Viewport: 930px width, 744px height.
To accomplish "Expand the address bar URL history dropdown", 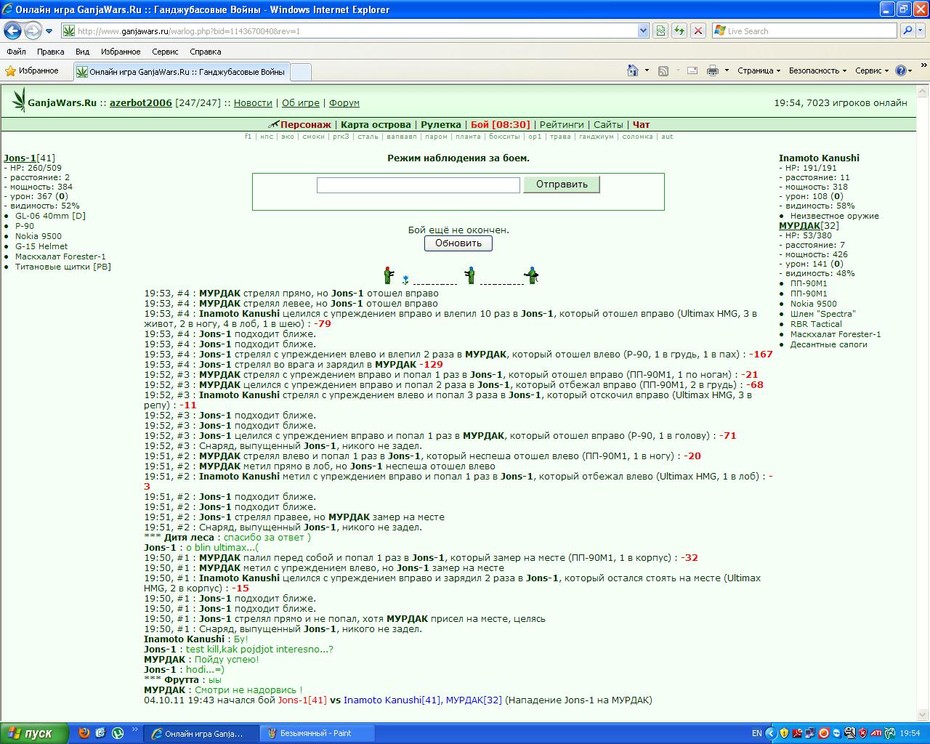I will pyautogui.click(x=644, y=31).
